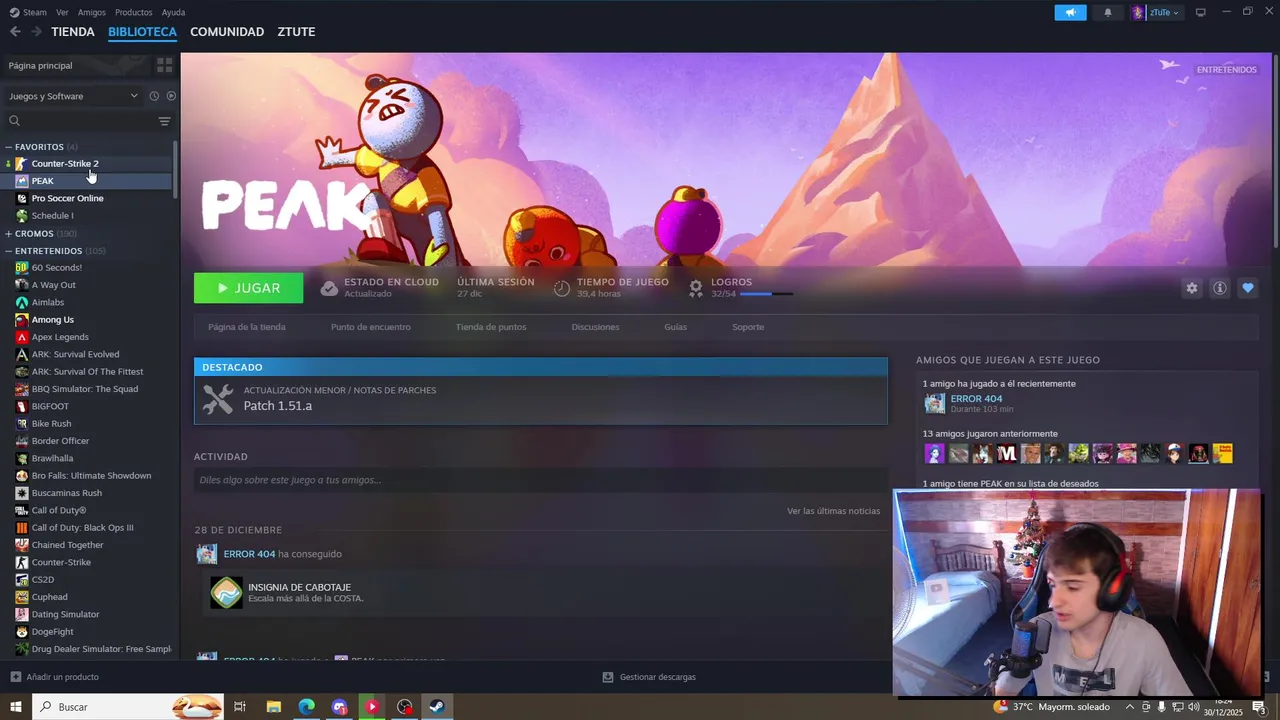Click the Patch 1.51.a wrench icon
Screen dimensions: 1280x720
[x=218, y=399]
